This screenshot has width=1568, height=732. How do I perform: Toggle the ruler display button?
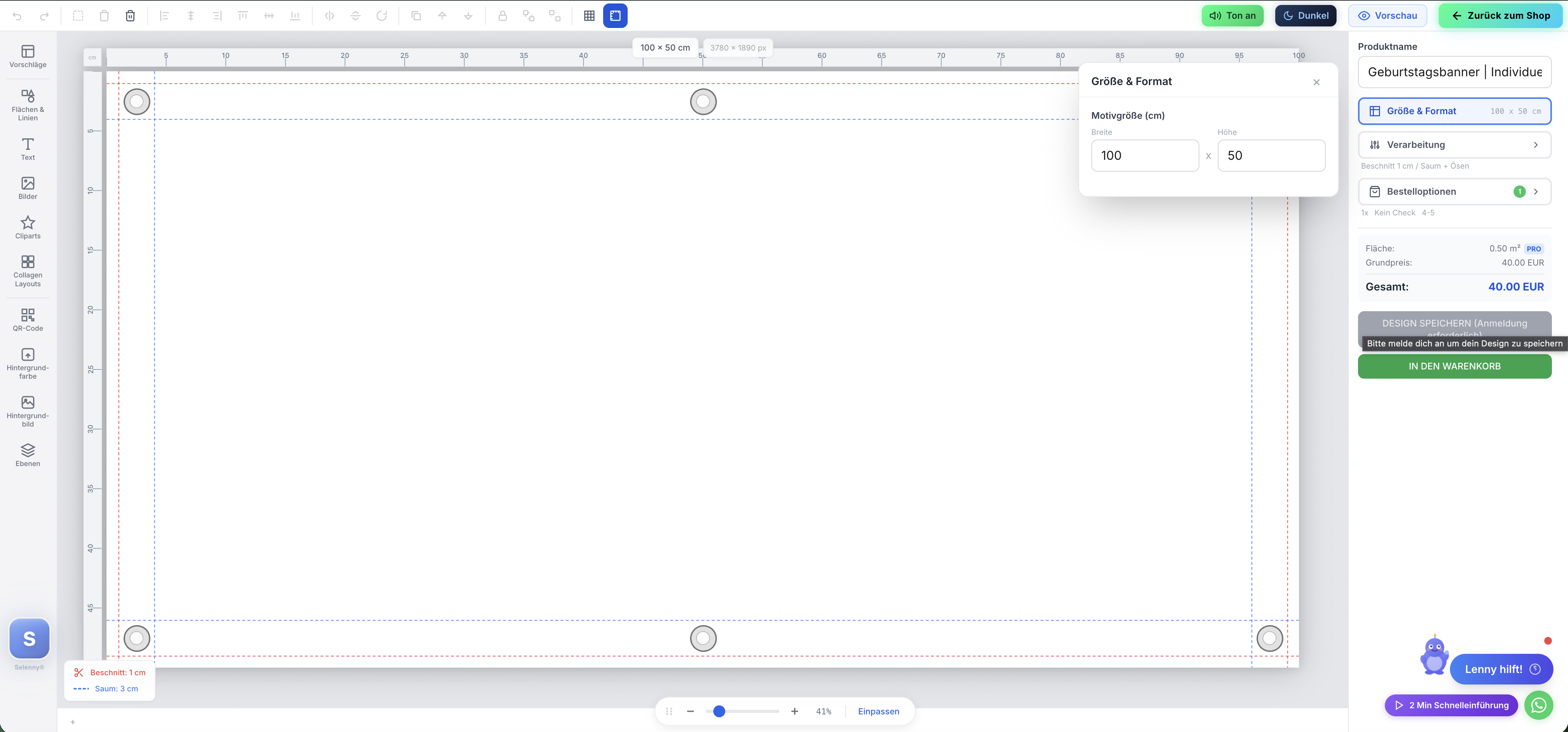615,16
